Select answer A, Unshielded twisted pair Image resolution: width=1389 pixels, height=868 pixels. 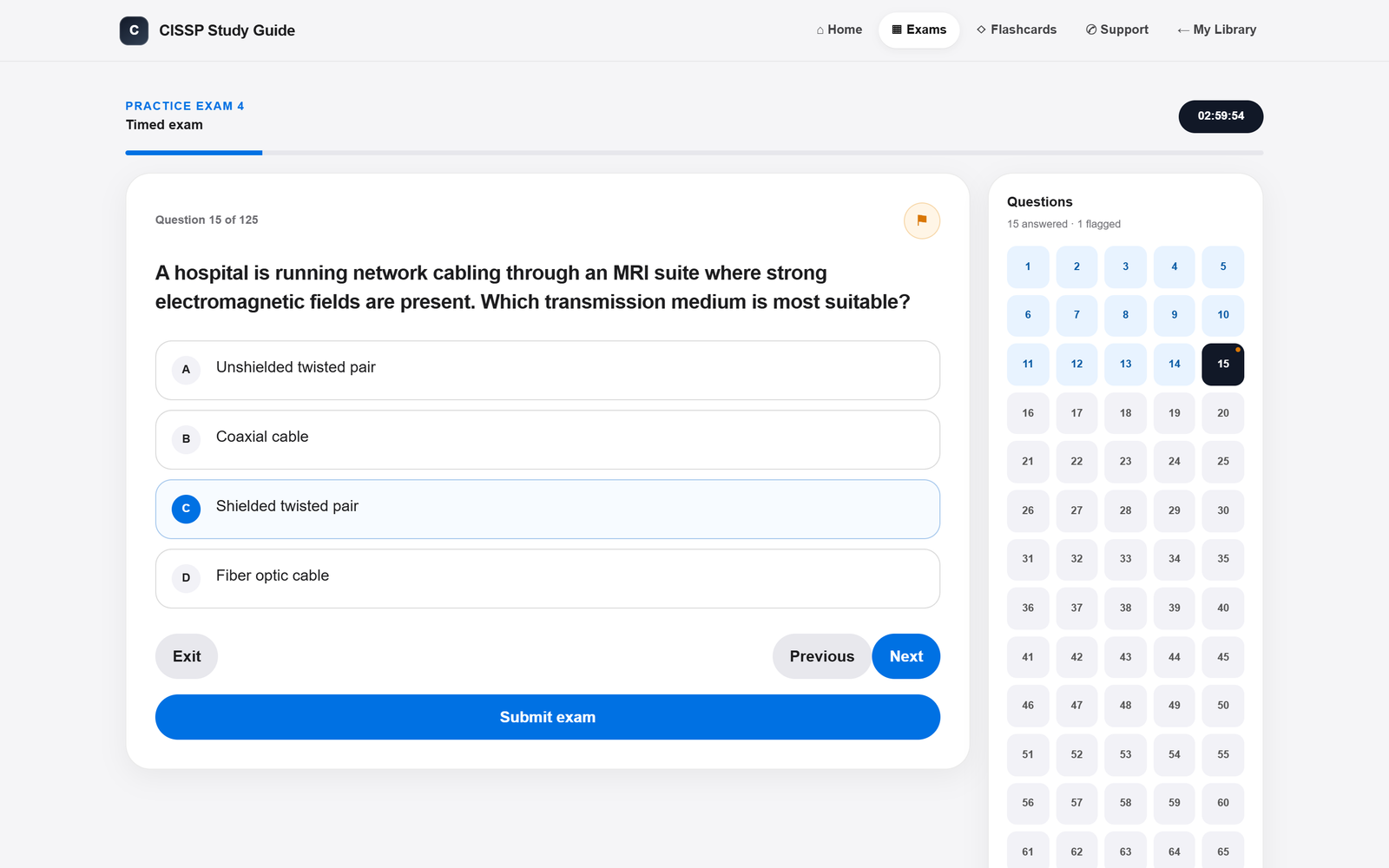[548, 370]
